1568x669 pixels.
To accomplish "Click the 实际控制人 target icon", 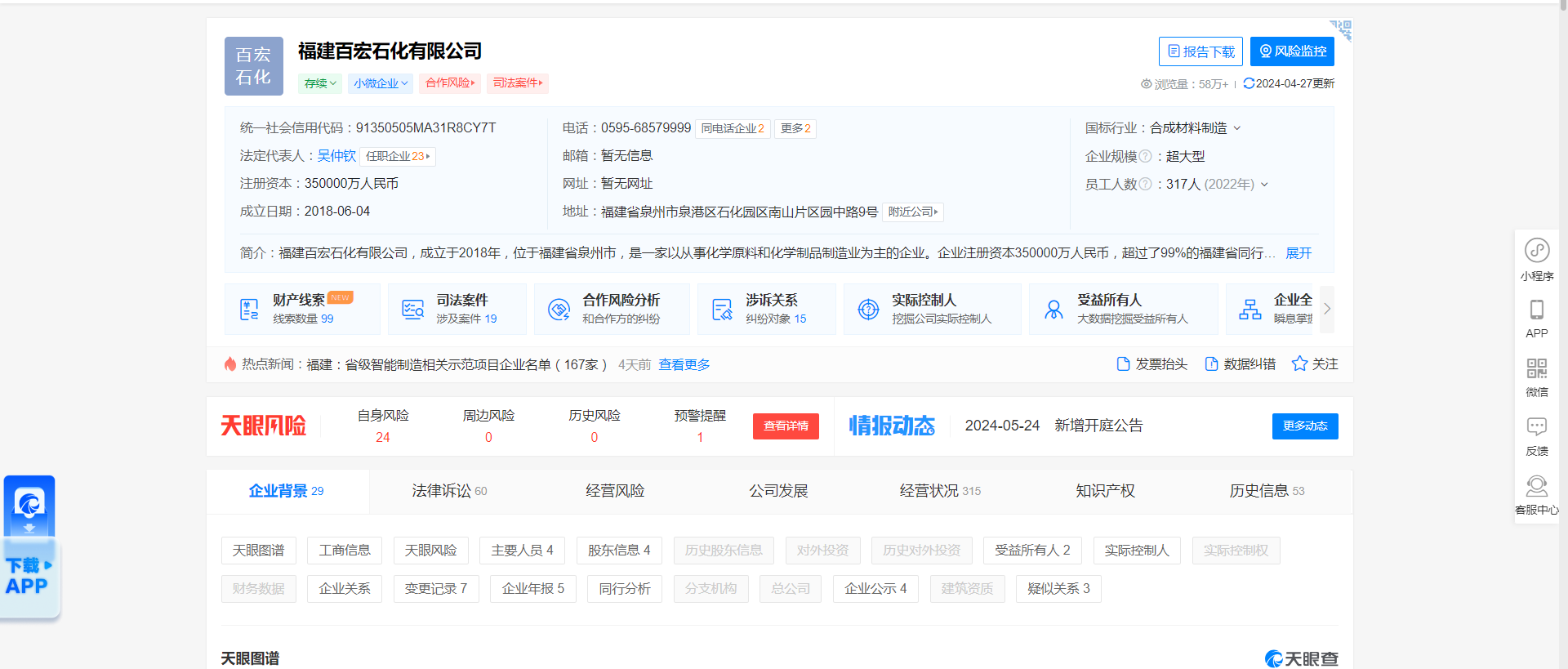I will (x=868, y=310).
